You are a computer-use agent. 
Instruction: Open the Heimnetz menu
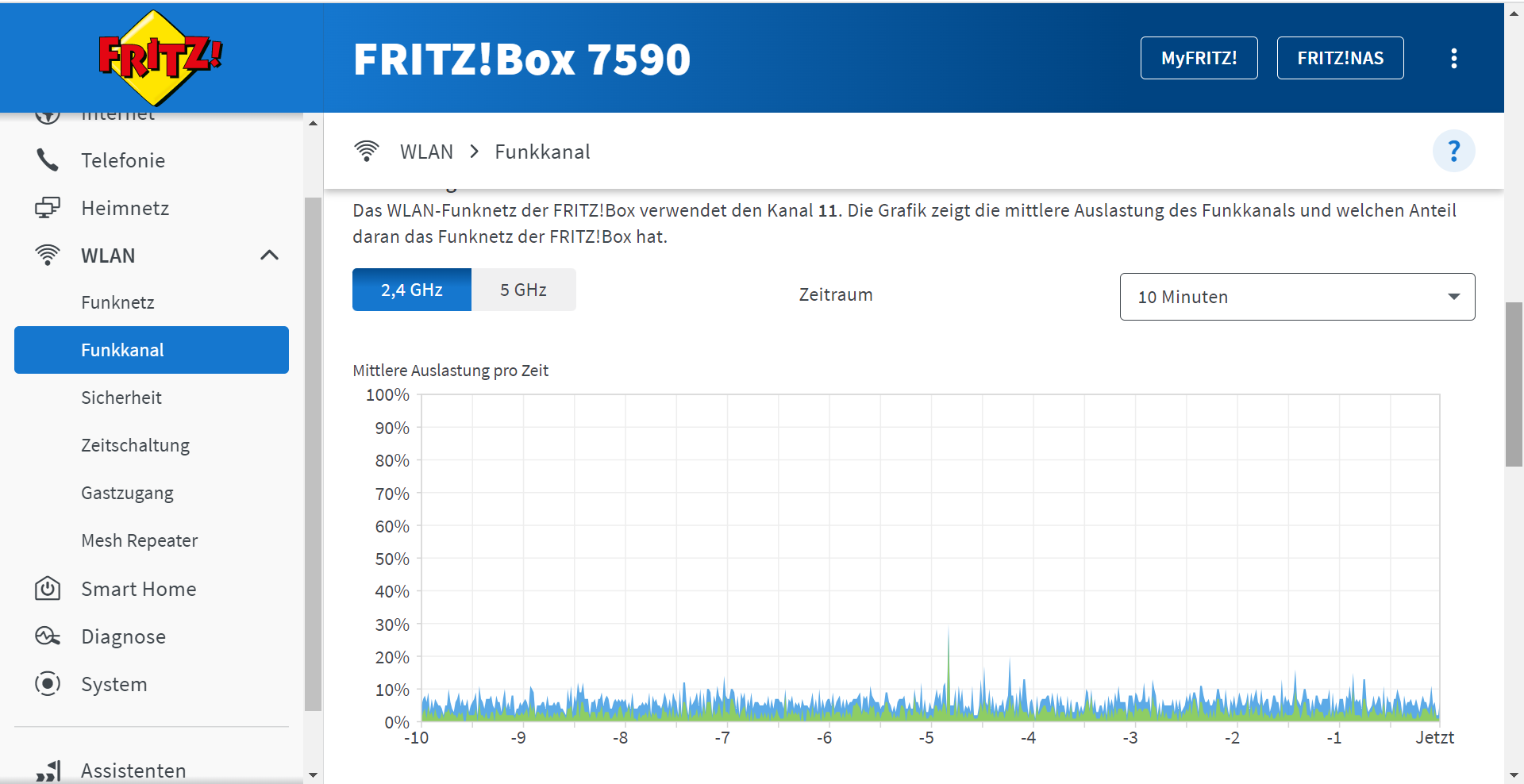(x=125, y=208)
